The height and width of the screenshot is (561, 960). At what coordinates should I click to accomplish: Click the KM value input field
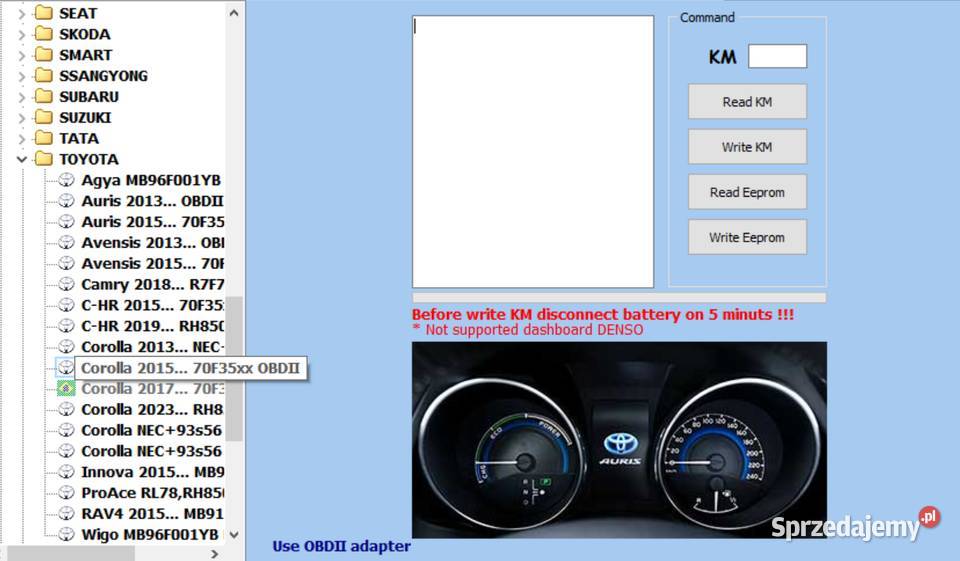777,57
